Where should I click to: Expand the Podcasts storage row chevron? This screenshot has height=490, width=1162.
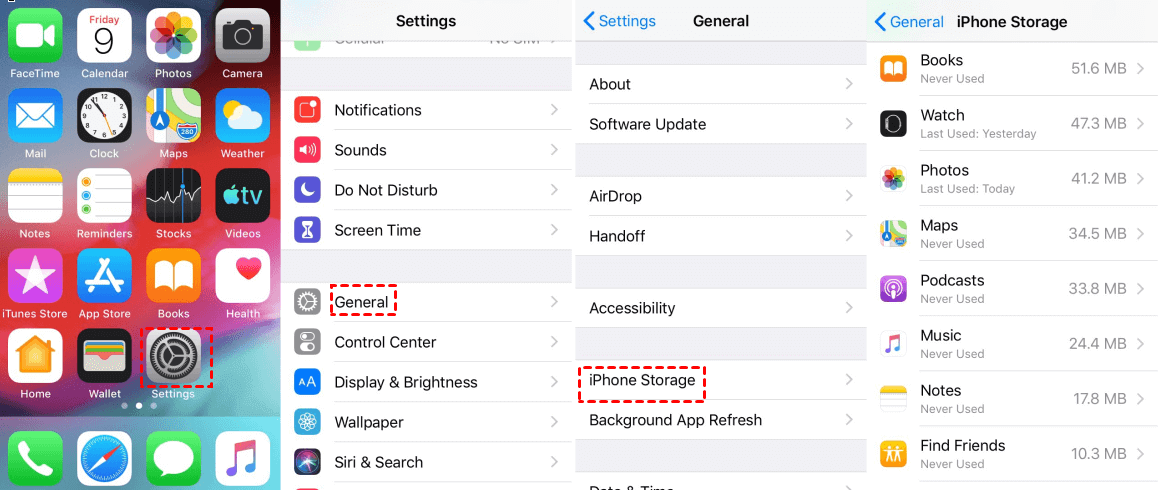1140,289
